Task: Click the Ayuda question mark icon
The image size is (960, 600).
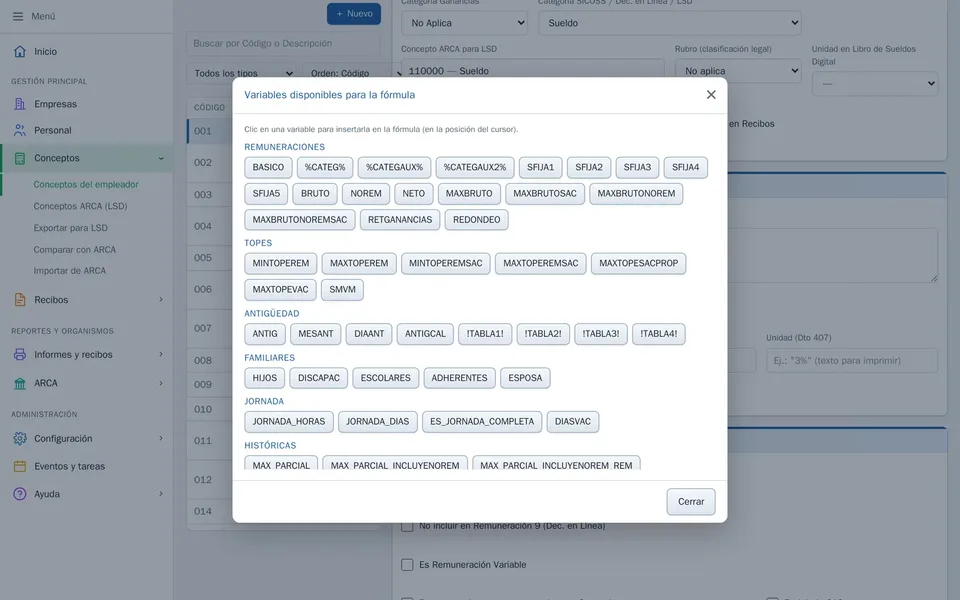Action: pos(20,494)
